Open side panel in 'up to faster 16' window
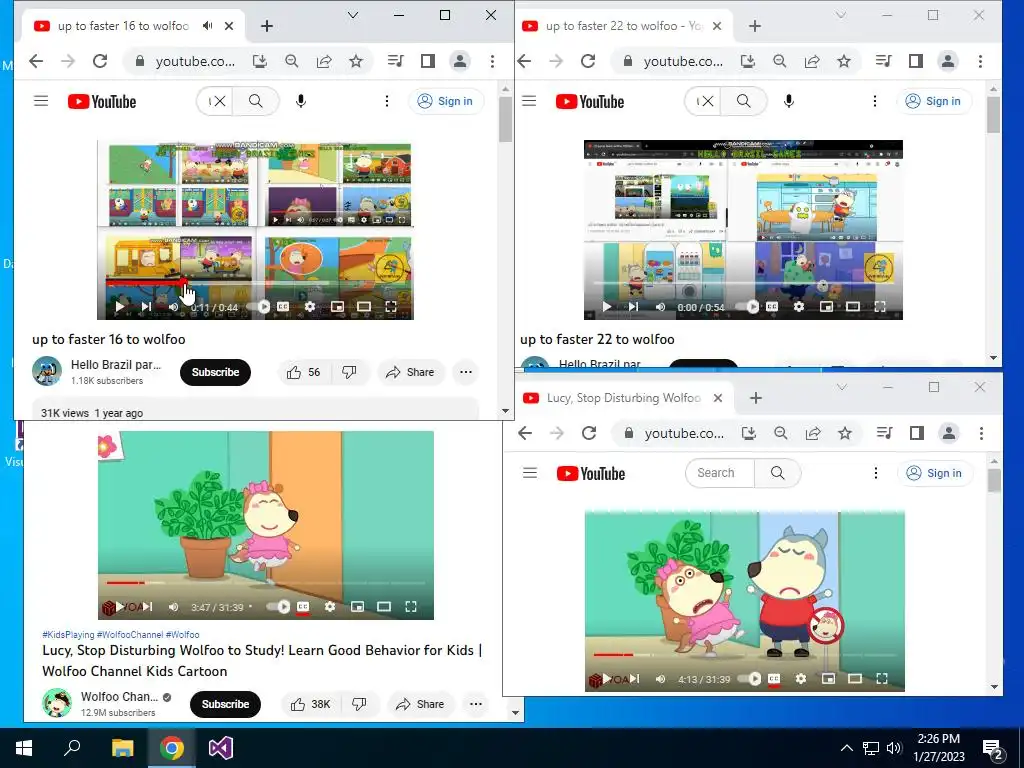1024x768 pixels. tap(428, 61)
